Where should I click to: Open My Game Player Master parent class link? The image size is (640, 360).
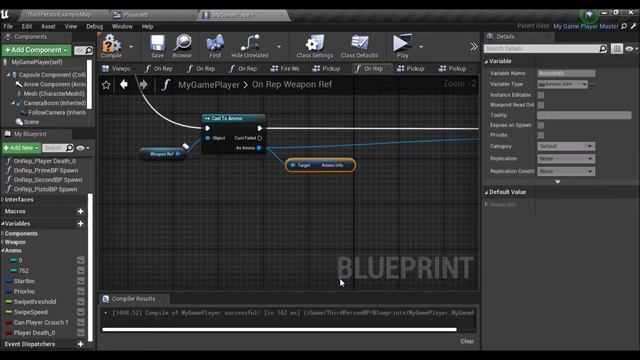pos(586,26)
